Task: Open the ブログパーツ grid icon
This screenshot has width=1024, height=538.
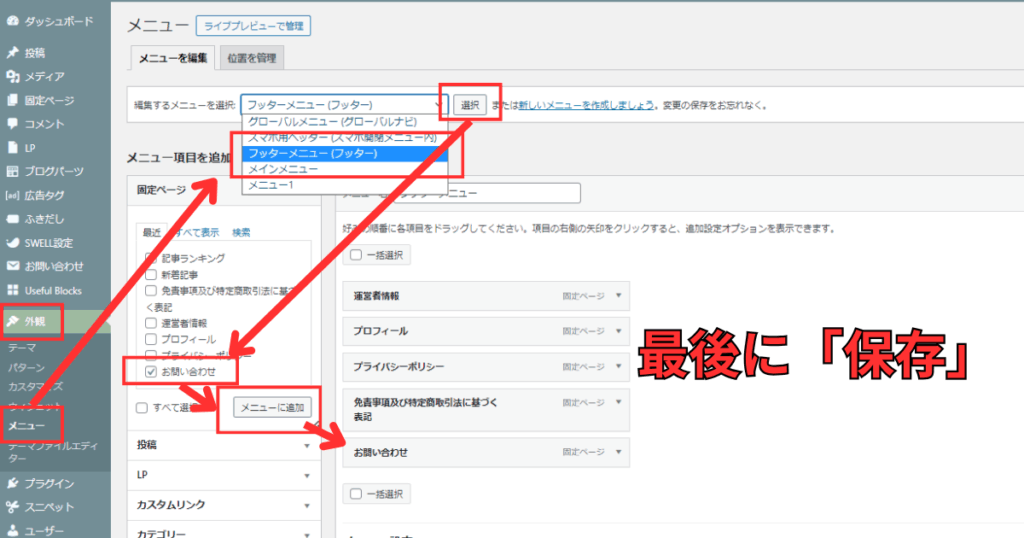Action: click(12, 171)
